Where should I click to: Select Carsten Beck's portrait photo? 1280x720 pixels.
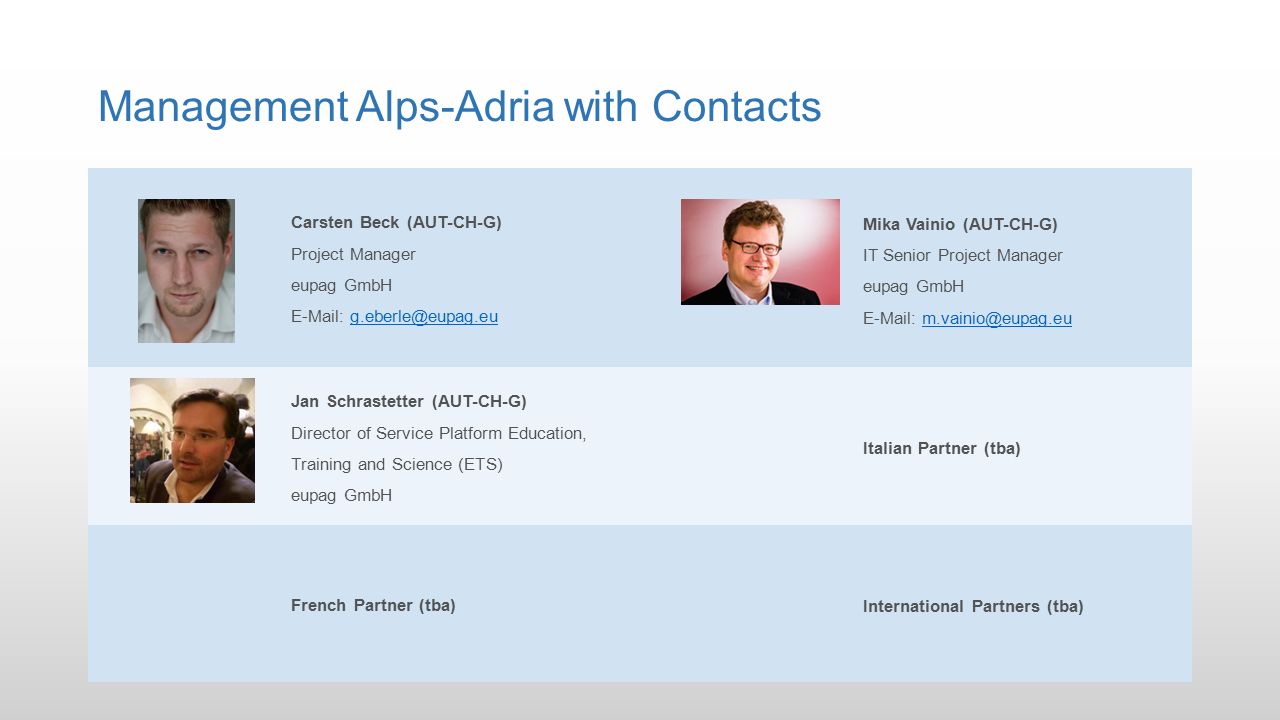point(186,271)
